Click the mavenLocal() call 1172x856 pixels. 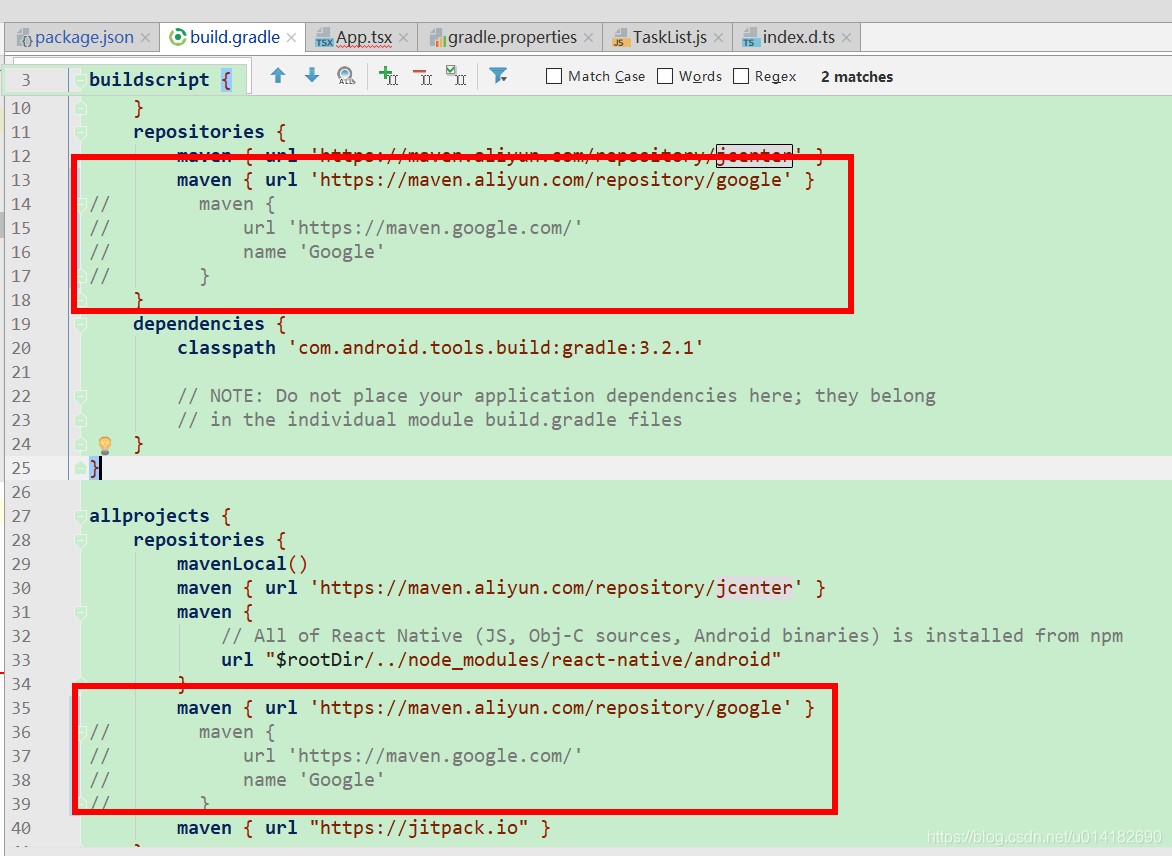242,564
